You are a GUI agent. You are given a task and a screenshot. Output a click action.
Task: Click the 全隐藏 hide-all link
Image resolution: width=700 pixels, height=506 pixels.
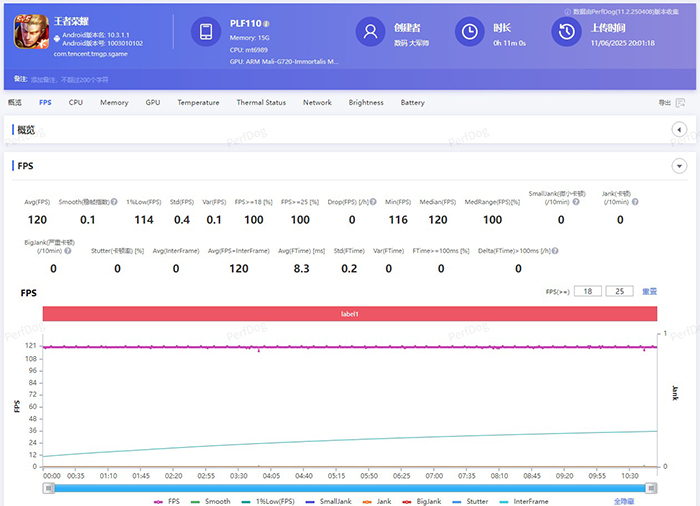(624, 501)
